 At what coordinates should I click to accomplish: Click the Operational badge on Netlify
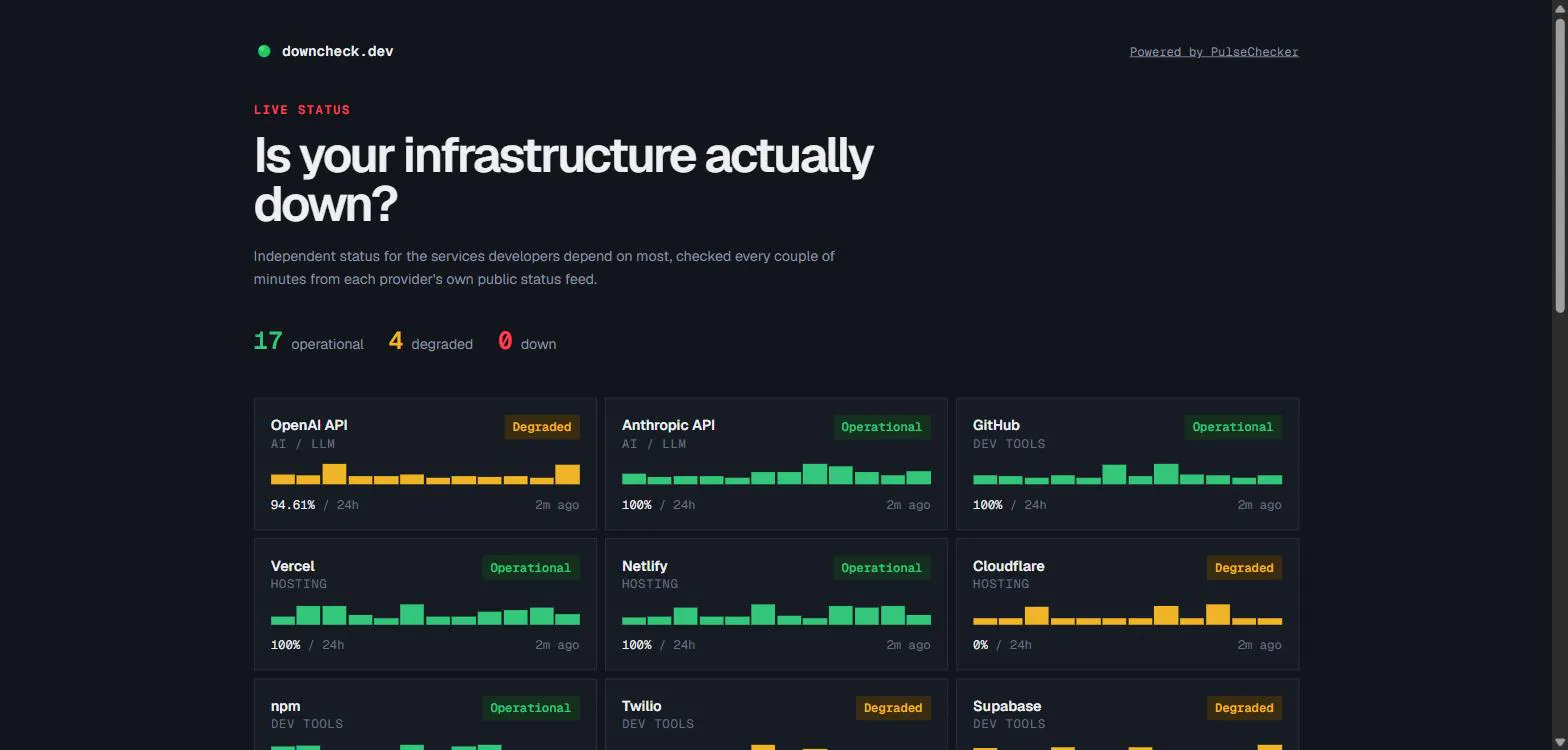point(881,568)
